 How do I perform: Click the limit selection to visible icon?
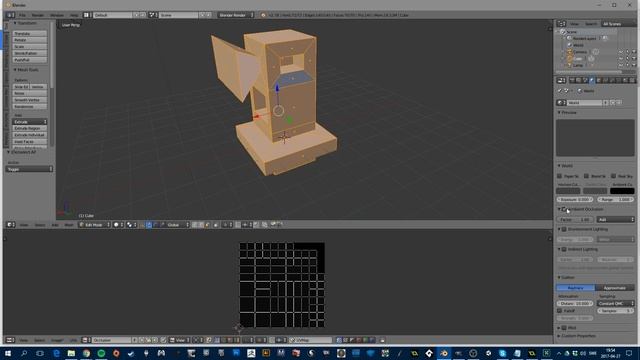(216, 225)
